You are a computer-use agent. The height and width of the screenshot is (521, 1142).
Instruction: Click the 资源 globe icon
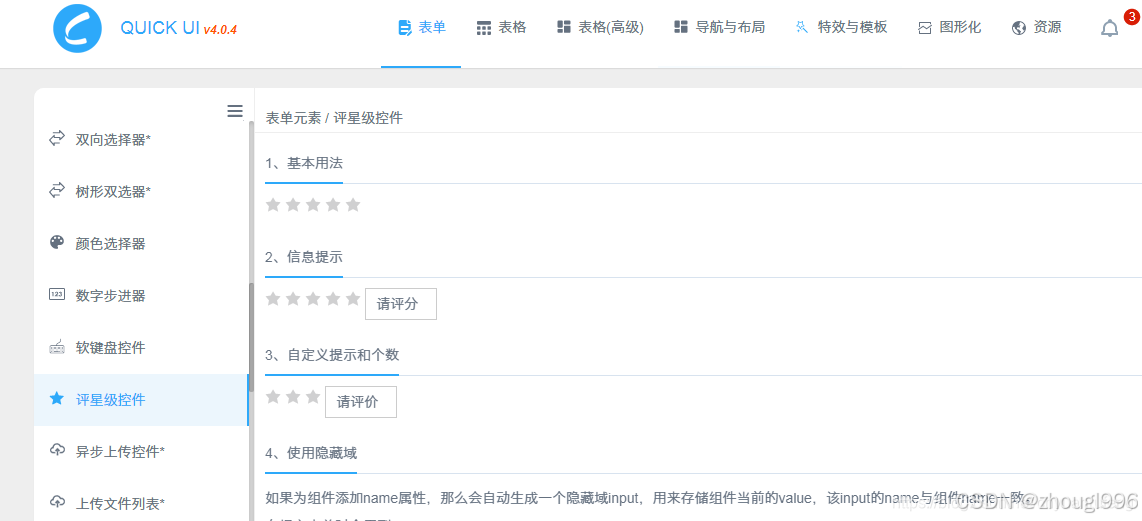tap(1019, 28)
